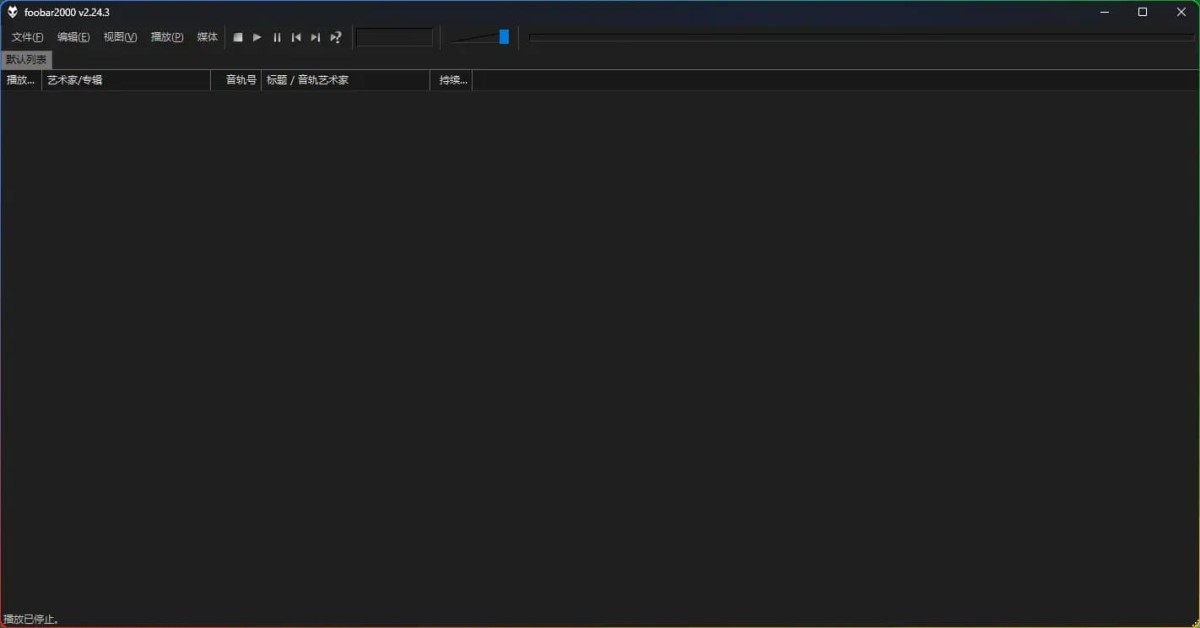
Task: Click the Play icon on the toolbar
Action: click(x=257, y=37)
